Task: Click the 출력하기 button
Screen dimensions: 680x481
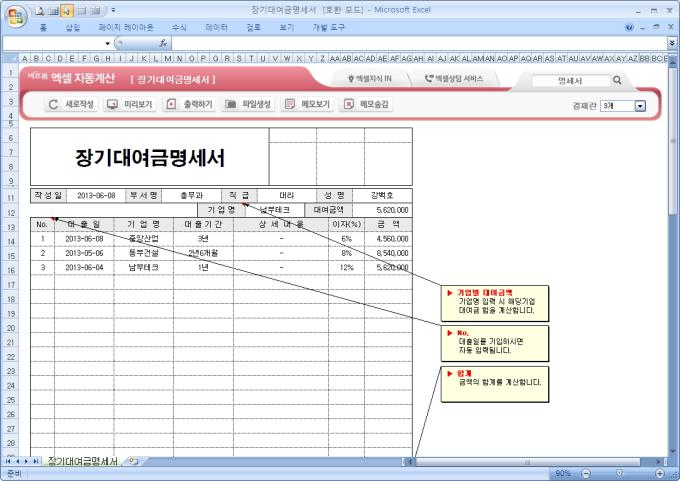Action: (x=190, y=104)
